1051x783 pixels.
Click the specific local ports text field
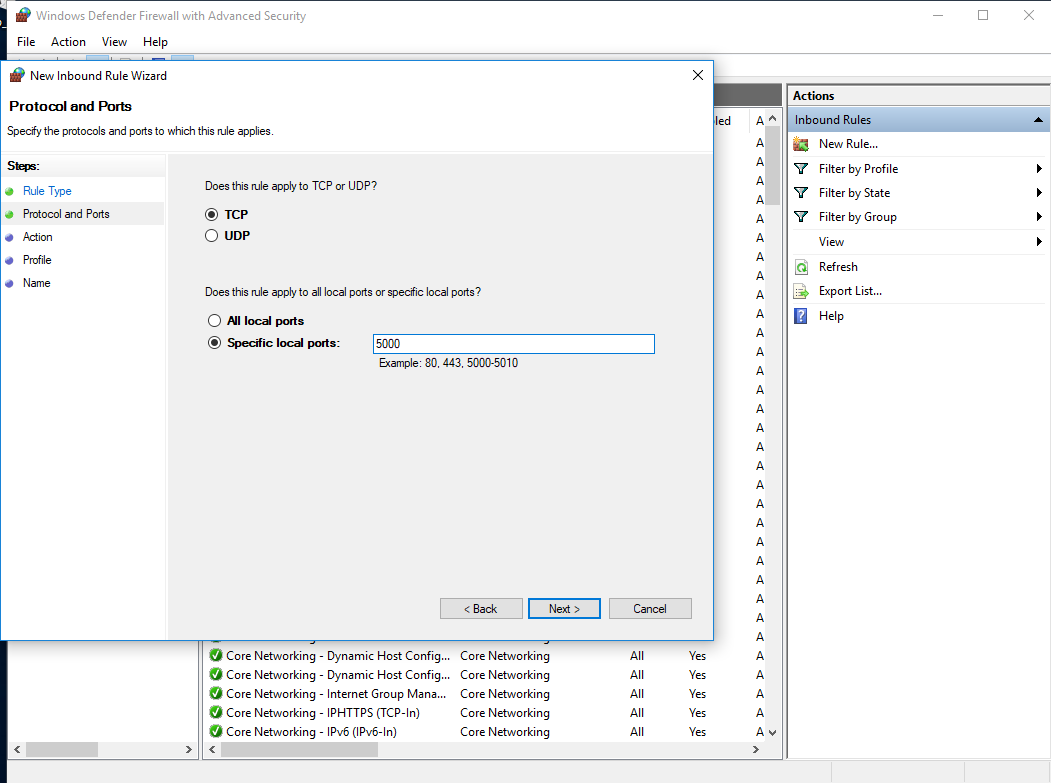point(513,344)
